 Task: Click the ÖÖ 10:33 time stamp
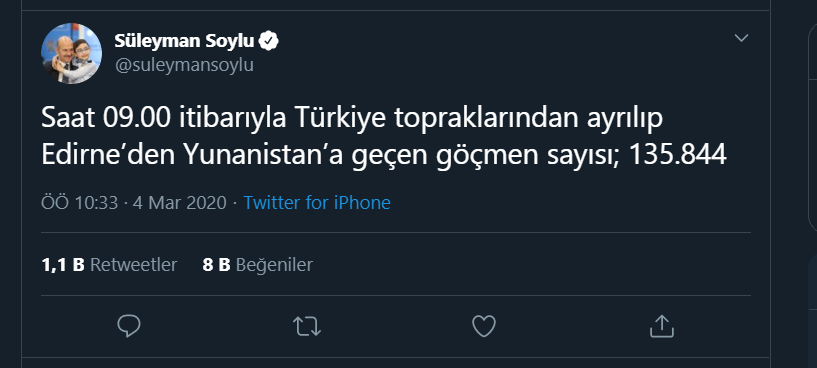80,203
